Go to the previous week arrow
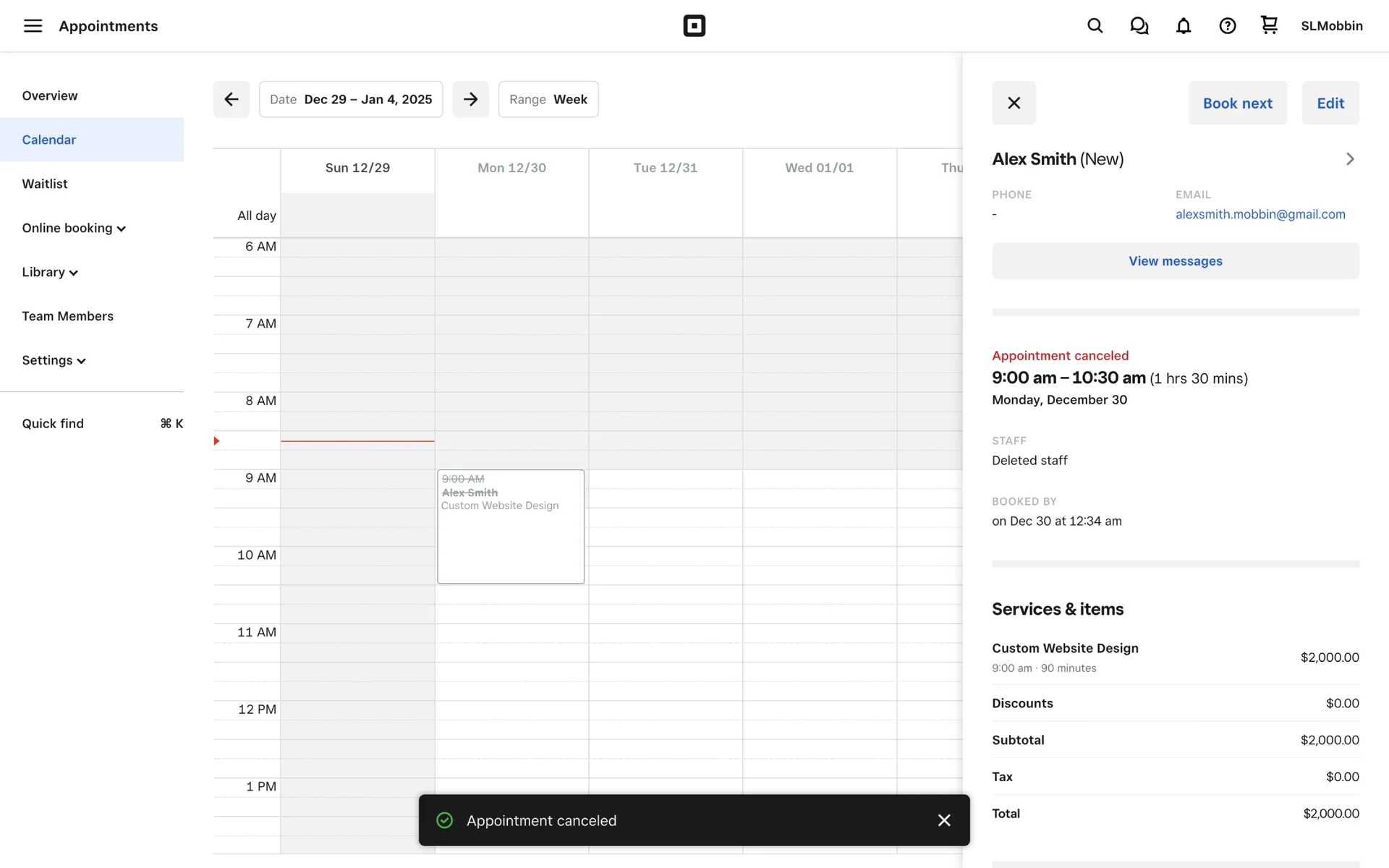Screen dimensions: 1389x868 [231, 99]
